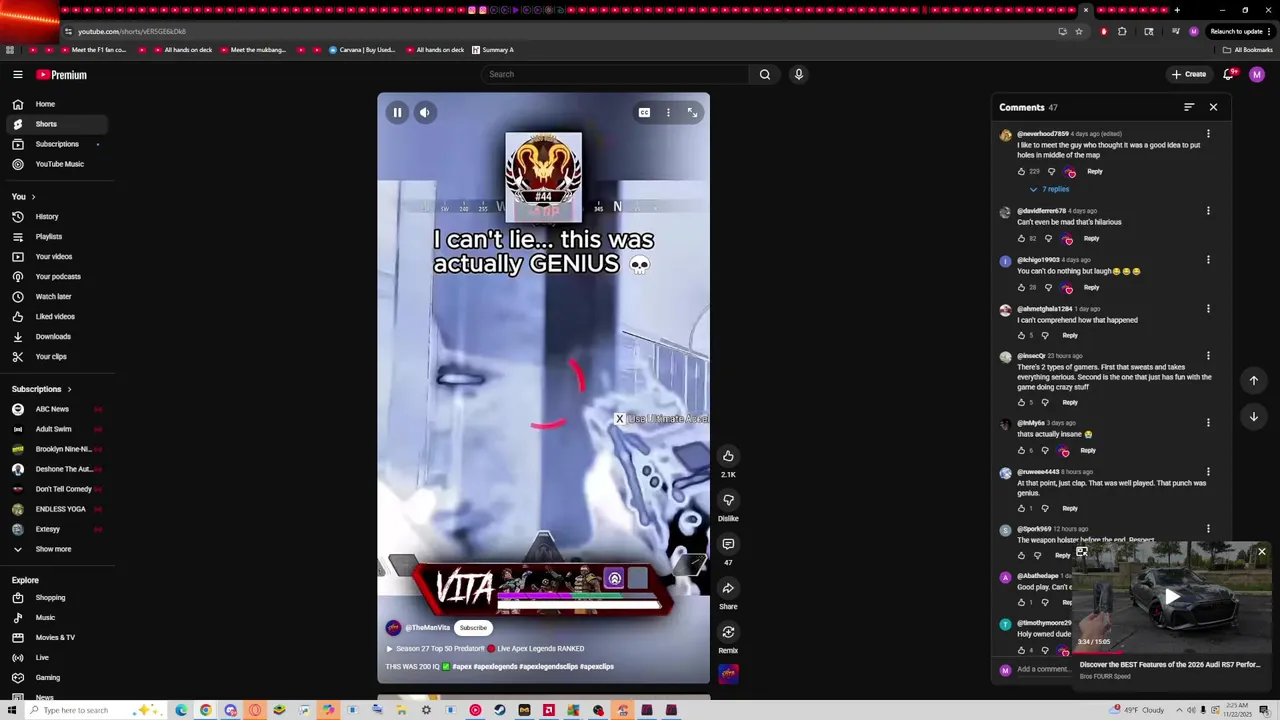Enter fullscreen for the Short

coord(692,113)
